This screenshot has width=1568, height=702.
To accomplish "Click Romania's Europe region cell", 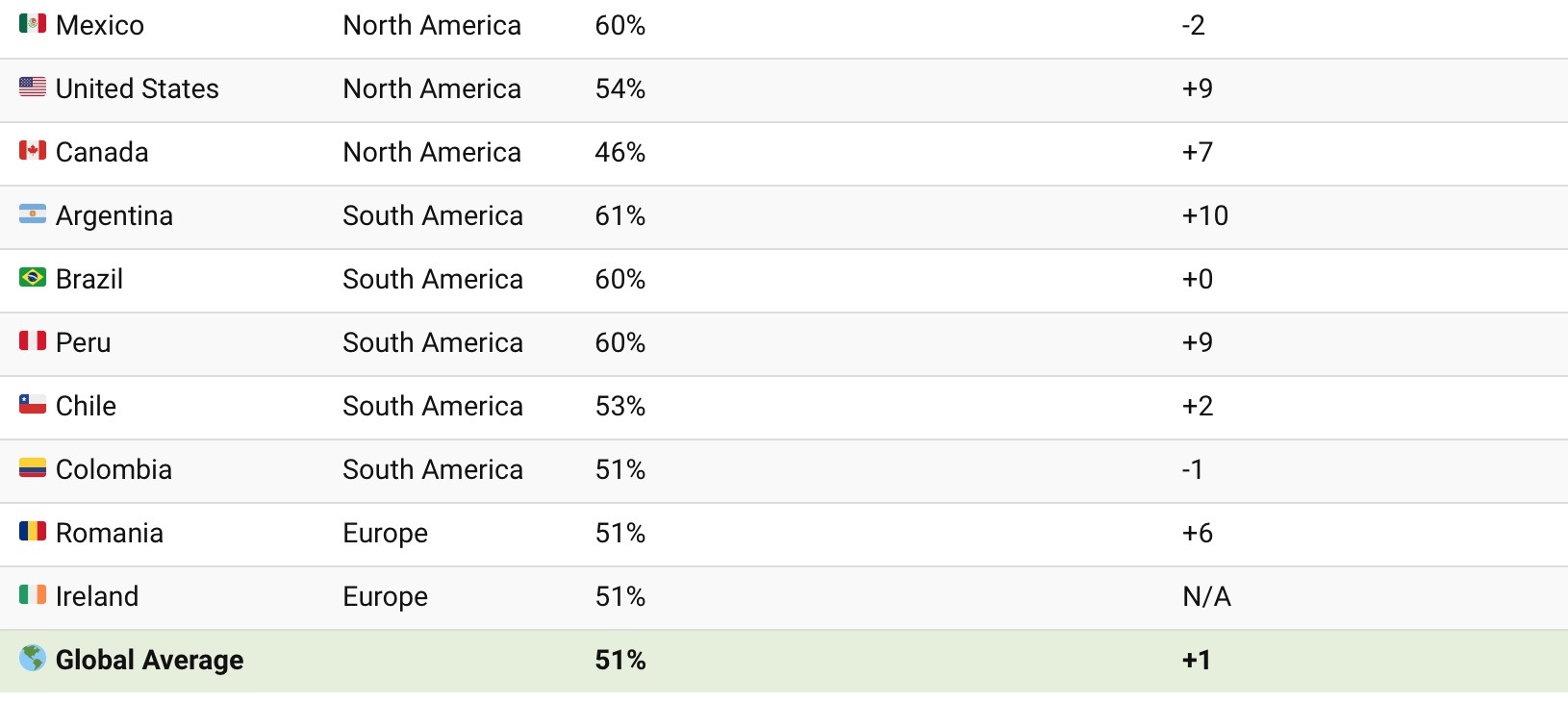I will tap(386, 534).
